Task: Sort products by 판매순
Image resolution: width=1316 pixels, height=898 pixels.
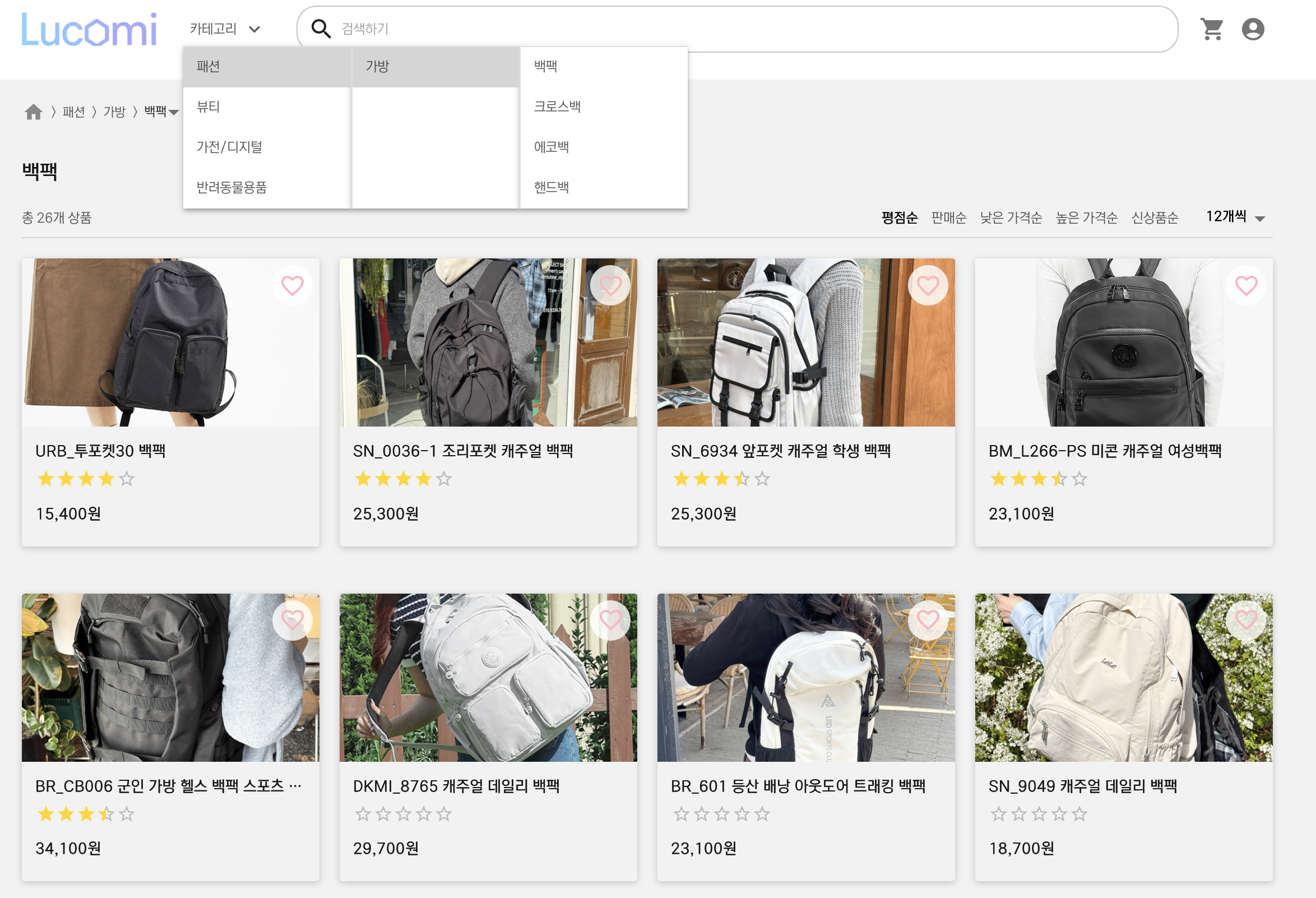Action: point(948,217)
